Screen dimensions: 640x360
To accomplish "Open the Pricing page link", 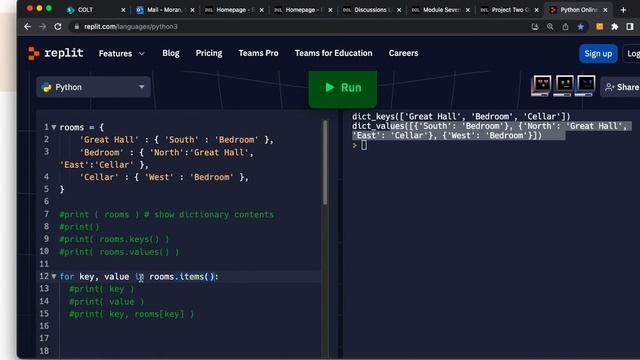I will (209, 53).
